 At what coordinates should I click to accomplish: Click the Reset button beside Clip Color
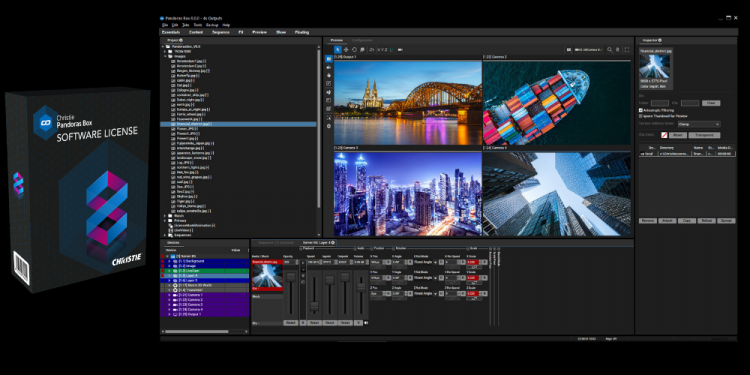point(678,135)
